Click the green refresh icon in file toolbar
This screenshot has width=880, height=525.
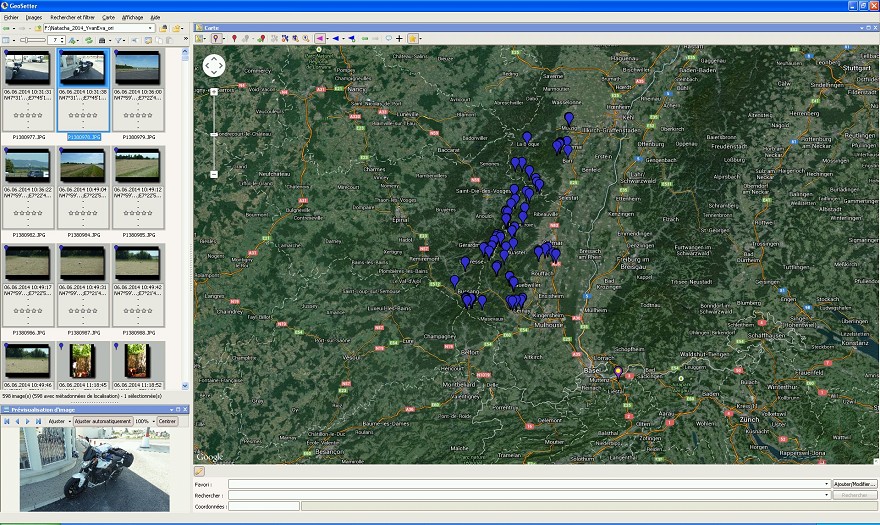click(88, 40)
